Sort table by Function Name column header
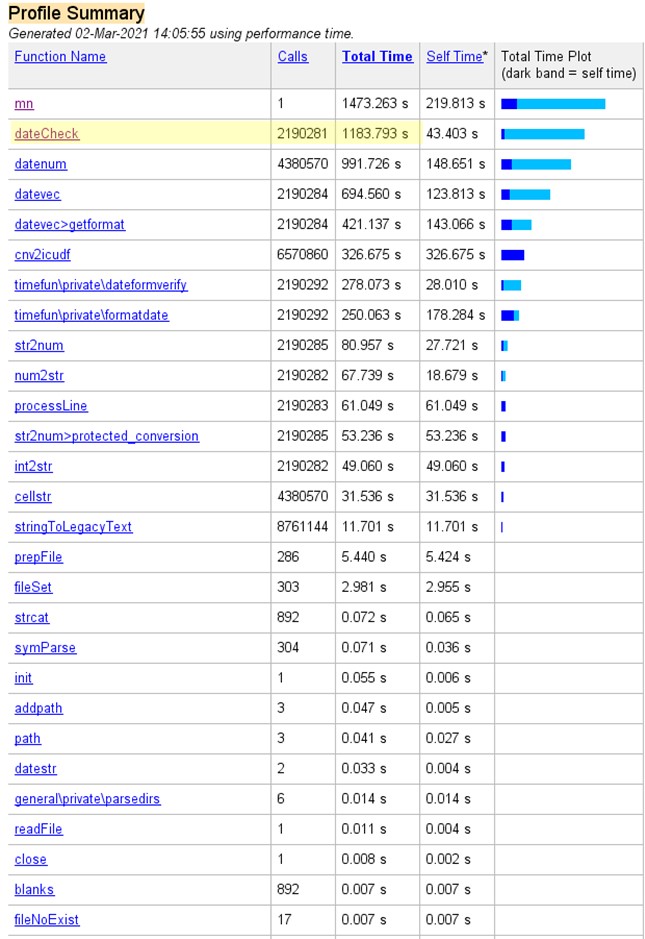 [x=60, y=57]
